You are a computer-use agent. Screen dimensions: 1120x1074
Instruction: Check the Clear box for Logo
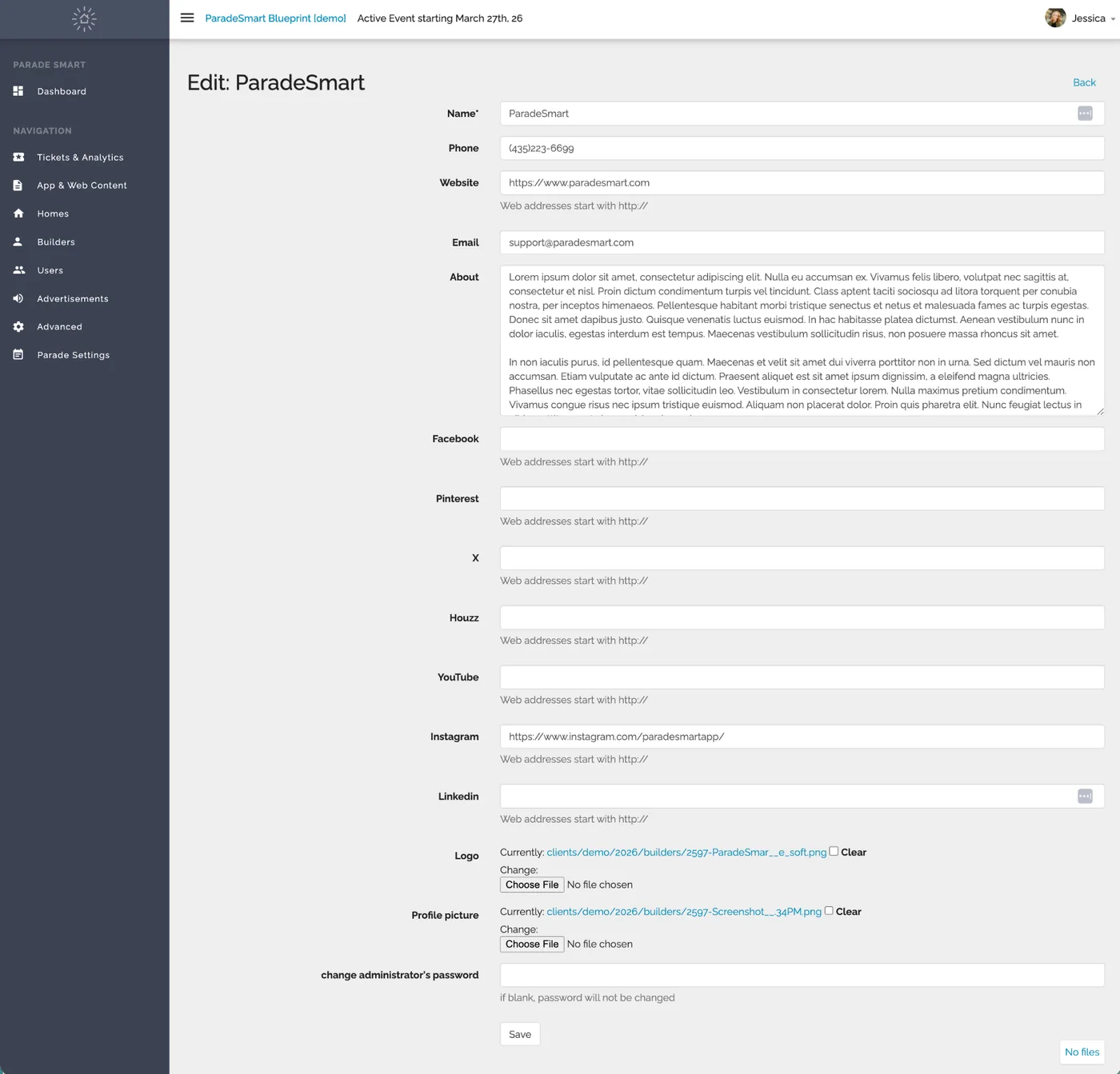click(834, 851)
